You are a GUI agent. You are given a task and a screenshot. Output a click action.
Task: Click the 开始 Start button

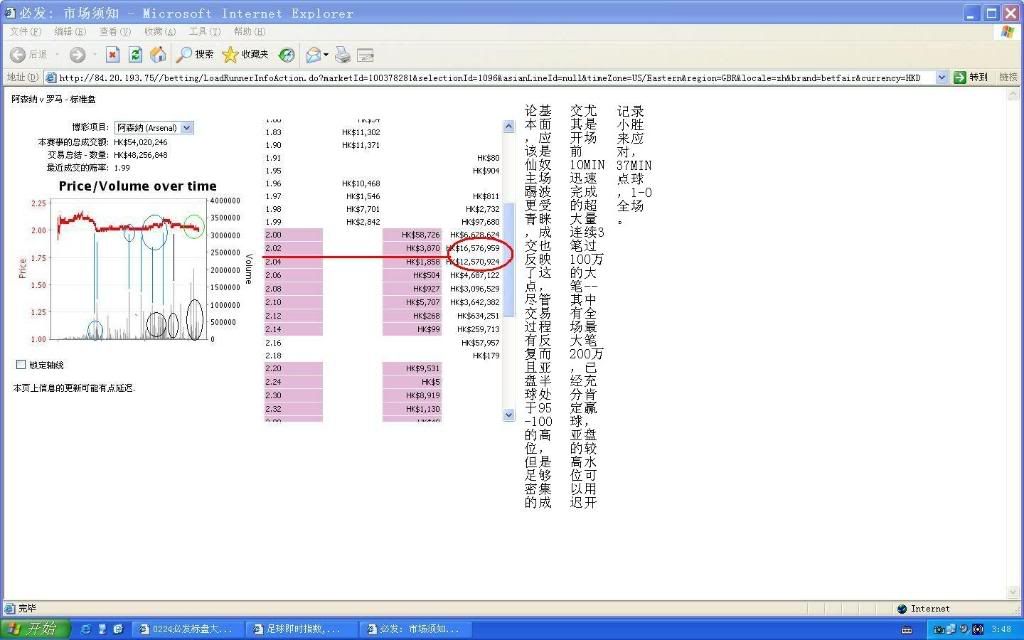pyautogui.click(x=36, y=629)
